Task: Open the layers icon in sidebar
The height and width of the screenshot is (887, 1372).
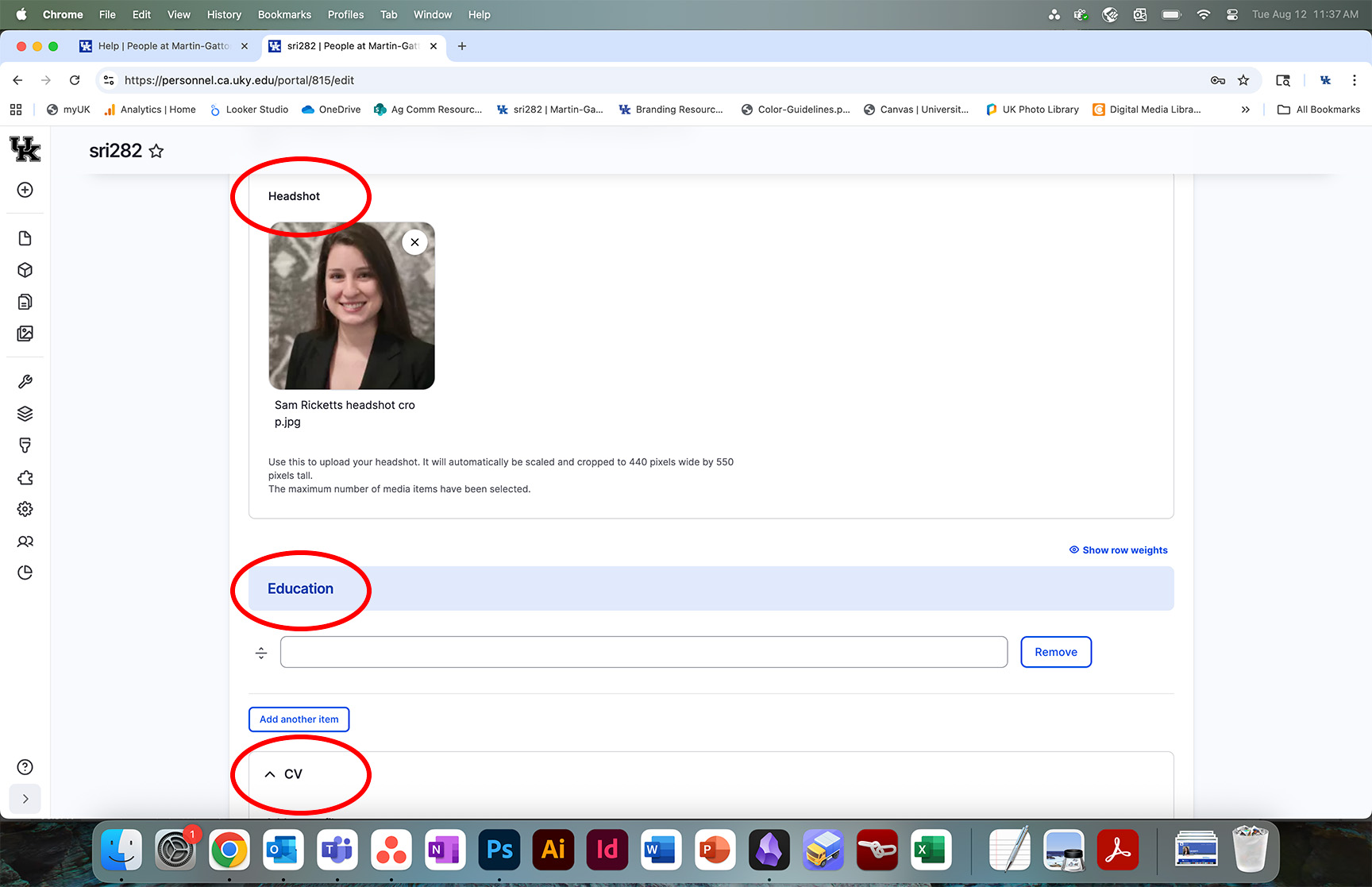Action: pyautogui.click(x=25, y=414)
